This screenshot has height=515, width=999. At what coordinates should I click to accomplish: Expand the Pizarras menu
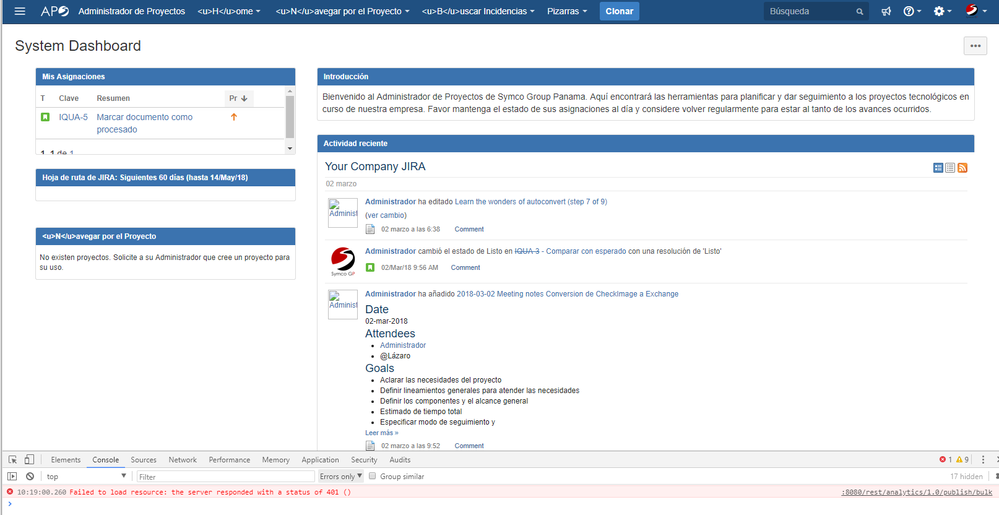point(567,11)
